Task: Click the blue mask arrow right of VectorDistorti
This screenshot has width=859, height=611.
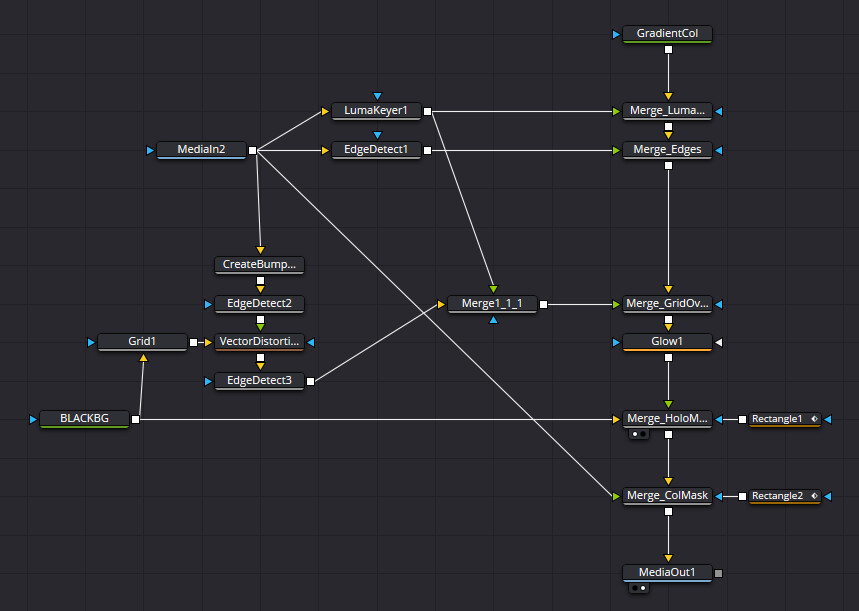Action: tap(311, 342)
